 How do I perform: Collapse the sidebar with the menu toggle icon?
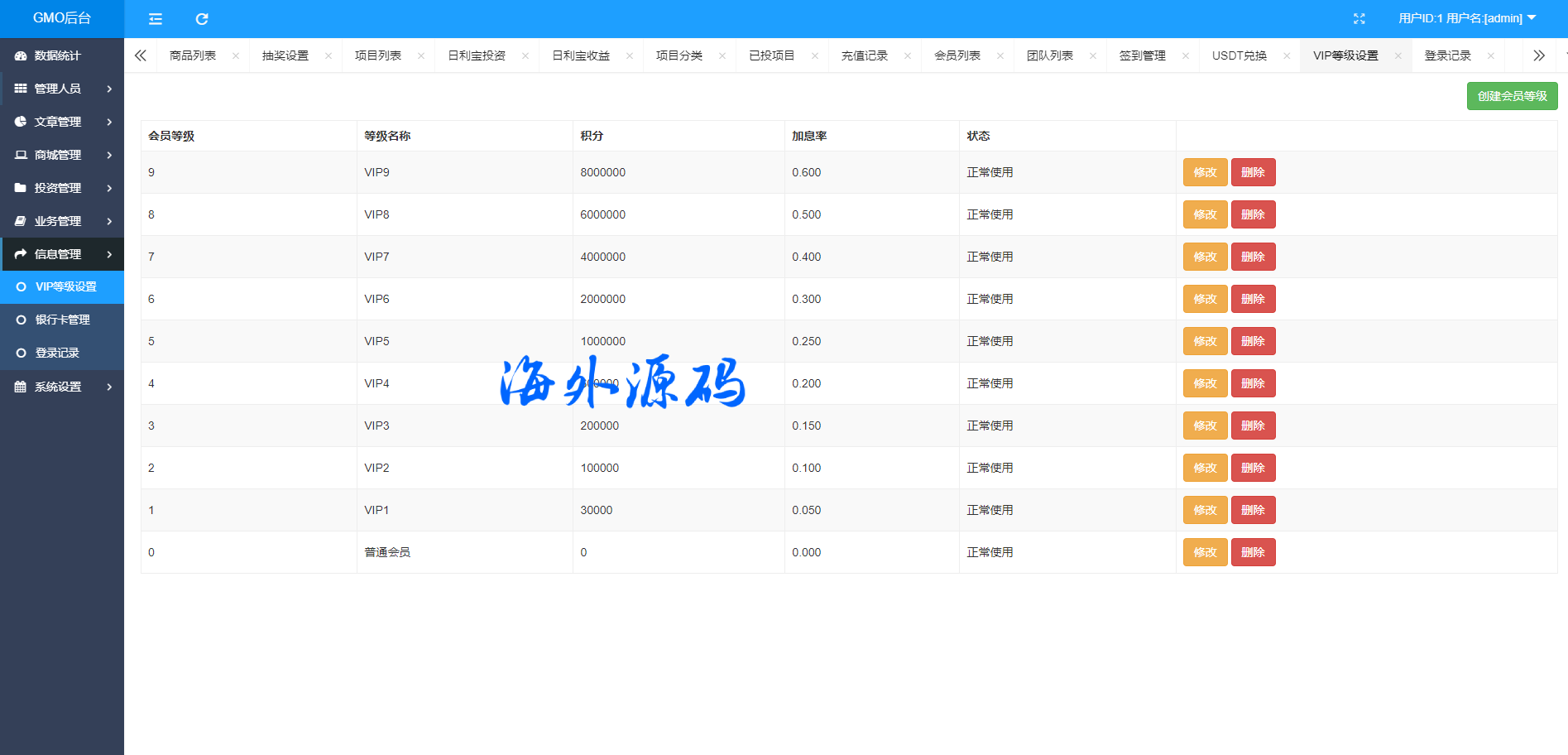156,19
